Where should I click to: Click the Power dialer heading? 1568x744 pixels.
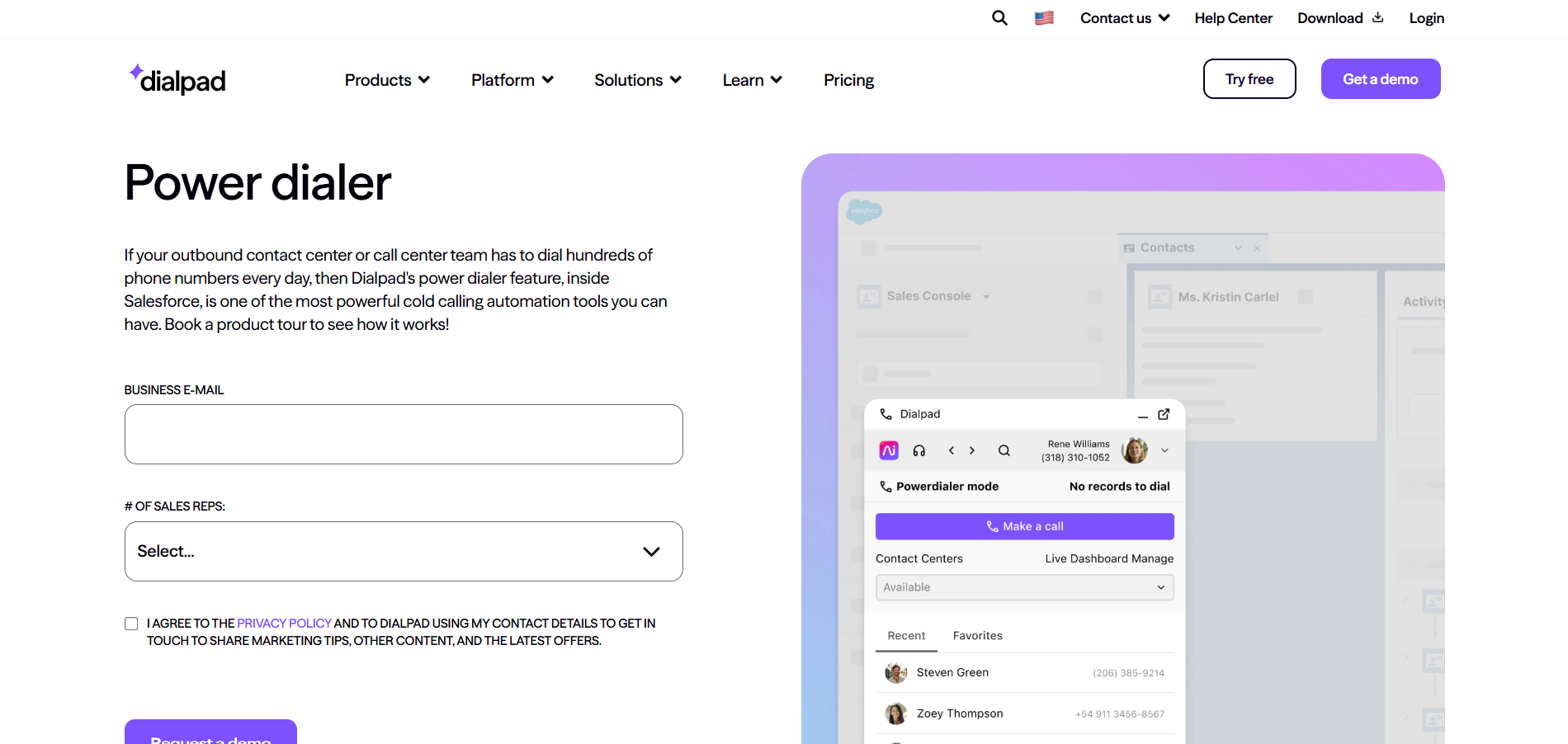(x=257, y=182)
